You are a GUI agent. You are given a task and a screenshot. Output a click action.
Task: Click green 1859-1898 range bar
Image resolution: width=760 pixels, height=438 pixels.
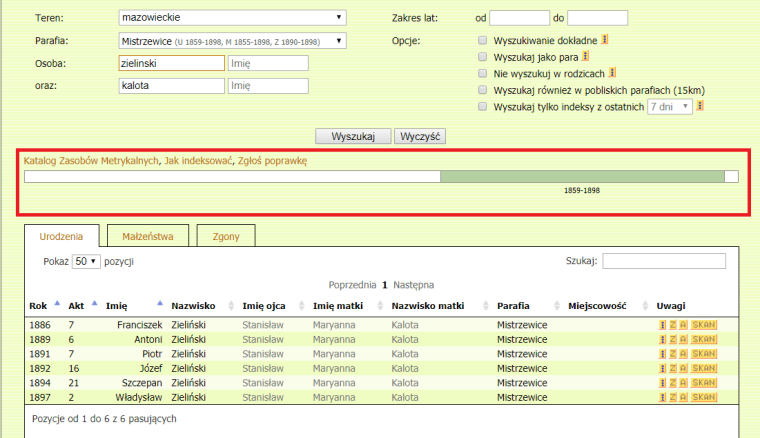point(582,176)
